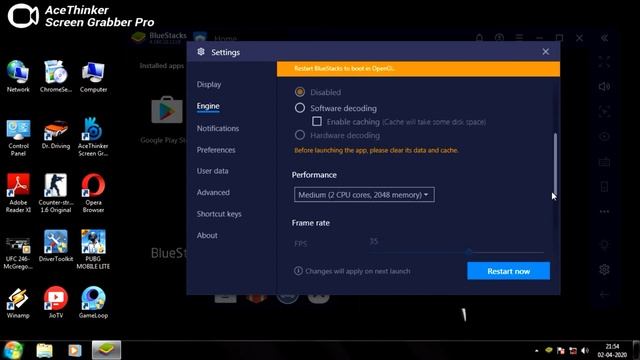Collapse BlueStacks side toolbar with double chevron
The image size is (640, 360).
point(604,38)
